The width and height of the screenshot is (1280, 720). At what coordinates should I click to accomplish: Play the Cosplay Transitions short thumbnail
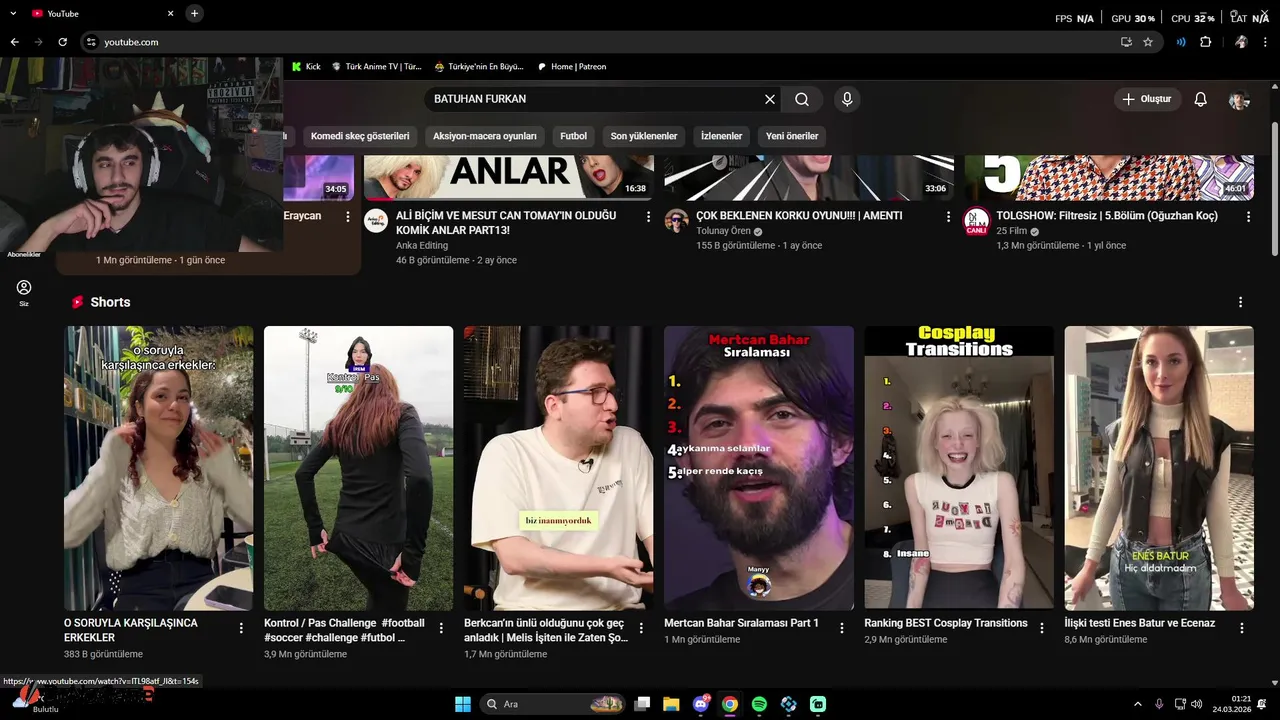point(959,468)
